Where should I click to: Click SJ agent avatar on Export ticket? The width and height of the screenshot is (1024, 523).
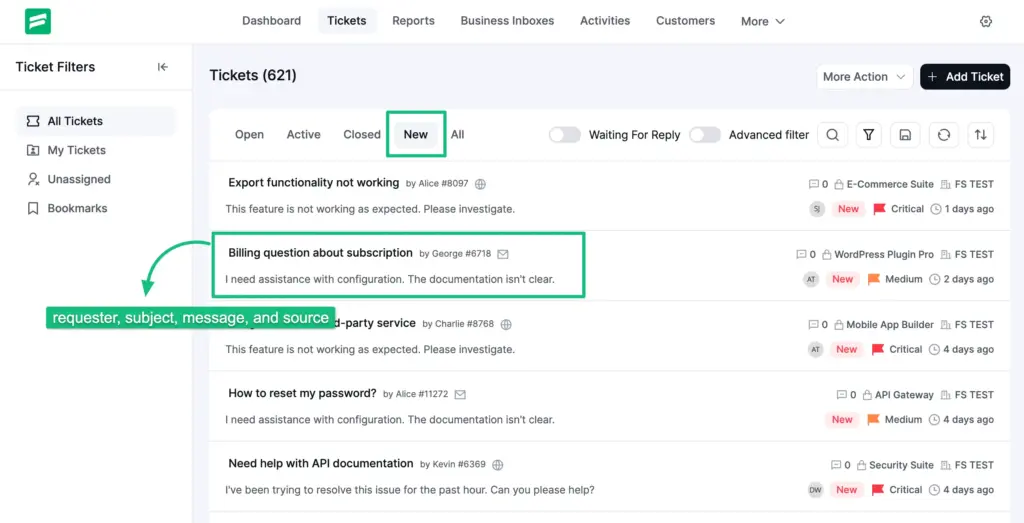pos(817,209)
